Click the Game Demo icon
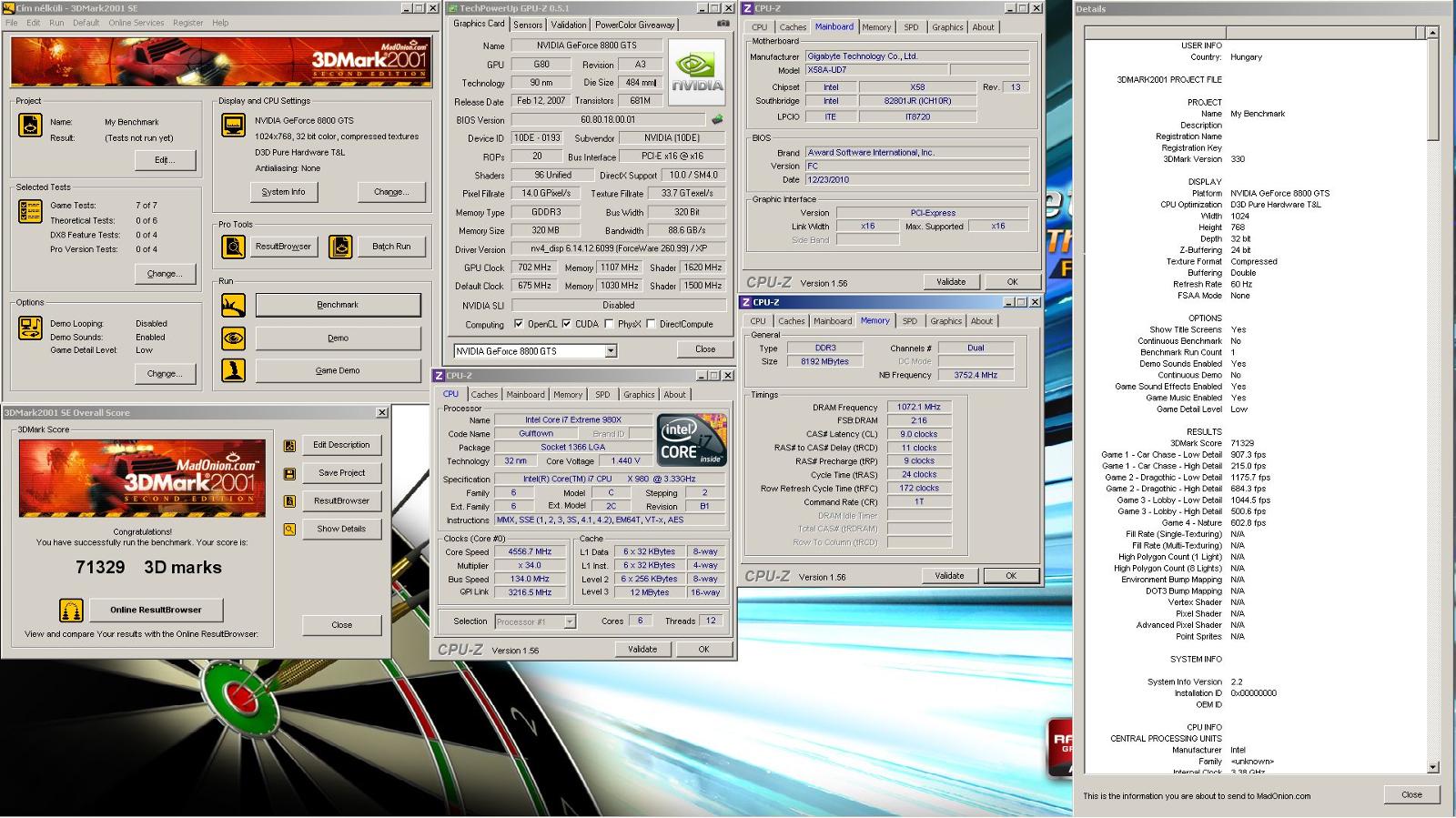Screen dimensions: 1456x818 pos(233,370)
